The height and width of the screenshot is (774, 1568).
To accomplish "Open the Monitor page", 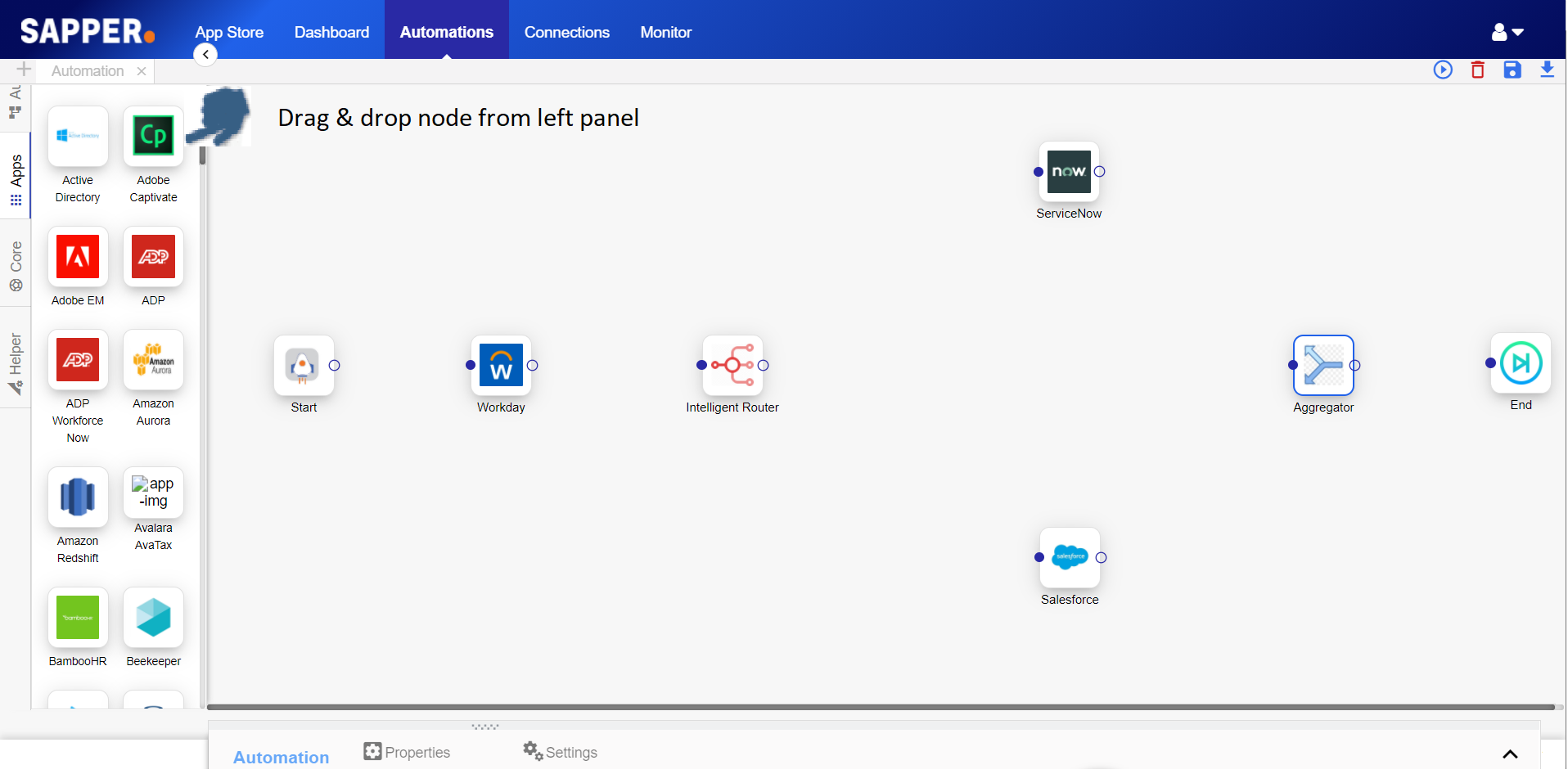I will click(666, 32).
